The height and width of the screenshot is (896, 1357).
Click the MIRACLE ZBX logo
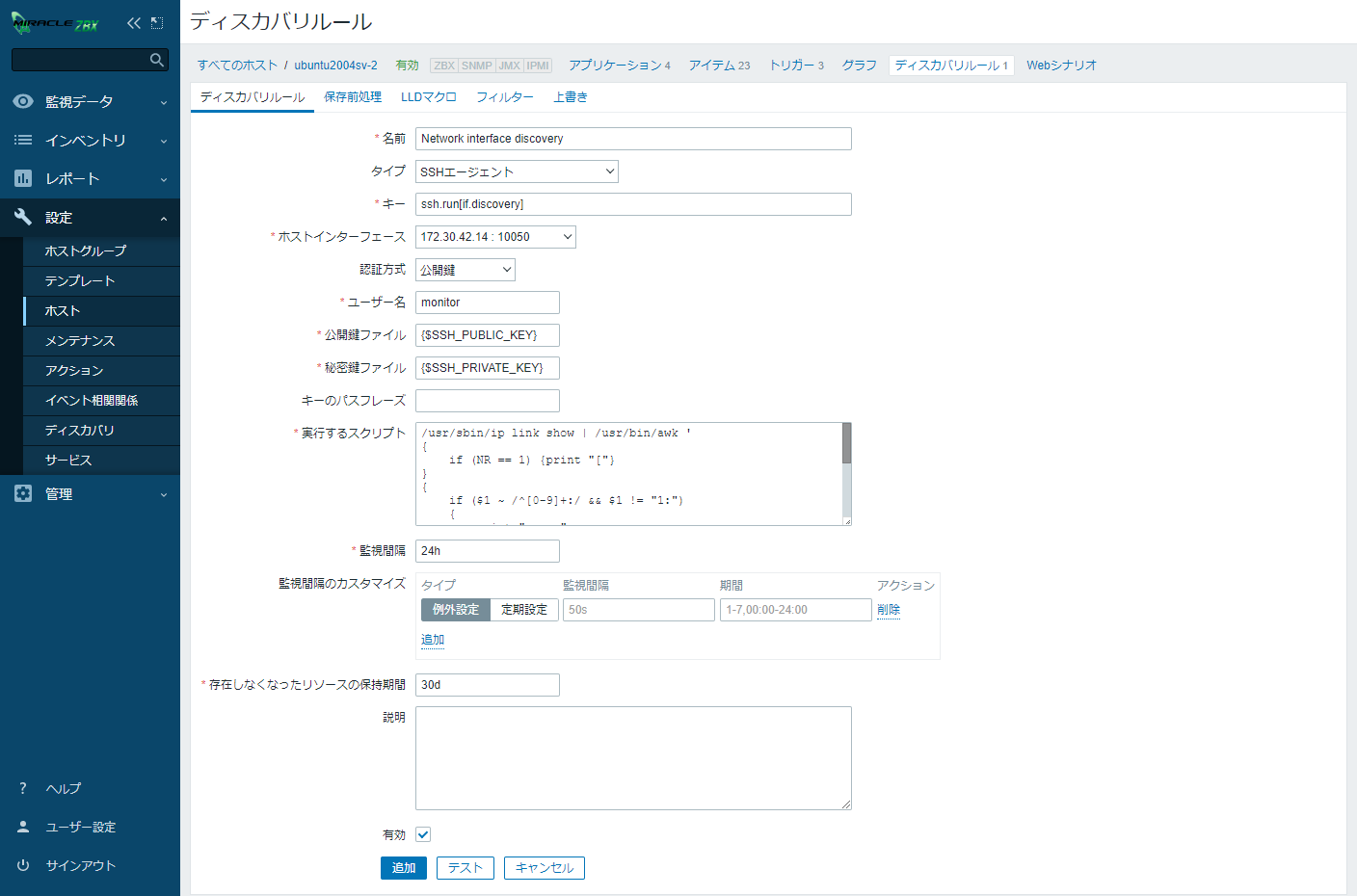pos(55,23)
